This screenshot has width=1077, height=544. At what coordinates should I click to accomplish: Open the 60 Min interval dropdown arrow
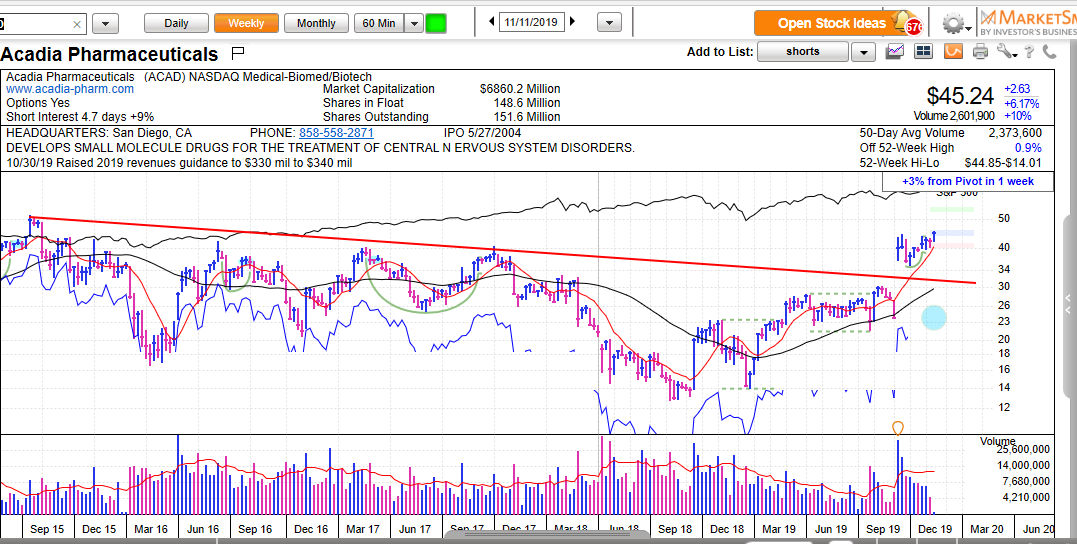click(413, 23)
